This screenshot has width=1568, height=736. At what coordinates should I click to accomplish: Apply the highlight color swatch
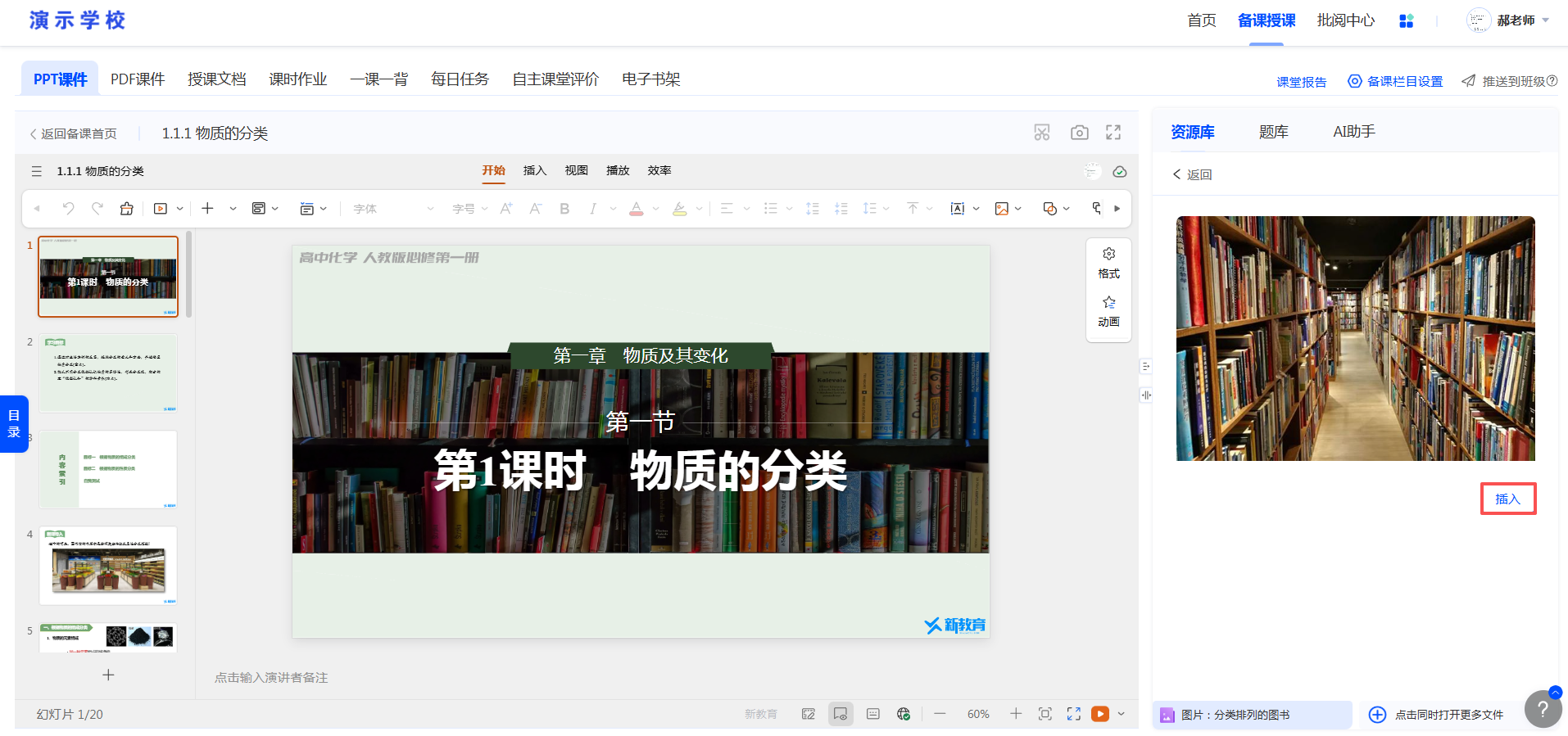[680, 209]
